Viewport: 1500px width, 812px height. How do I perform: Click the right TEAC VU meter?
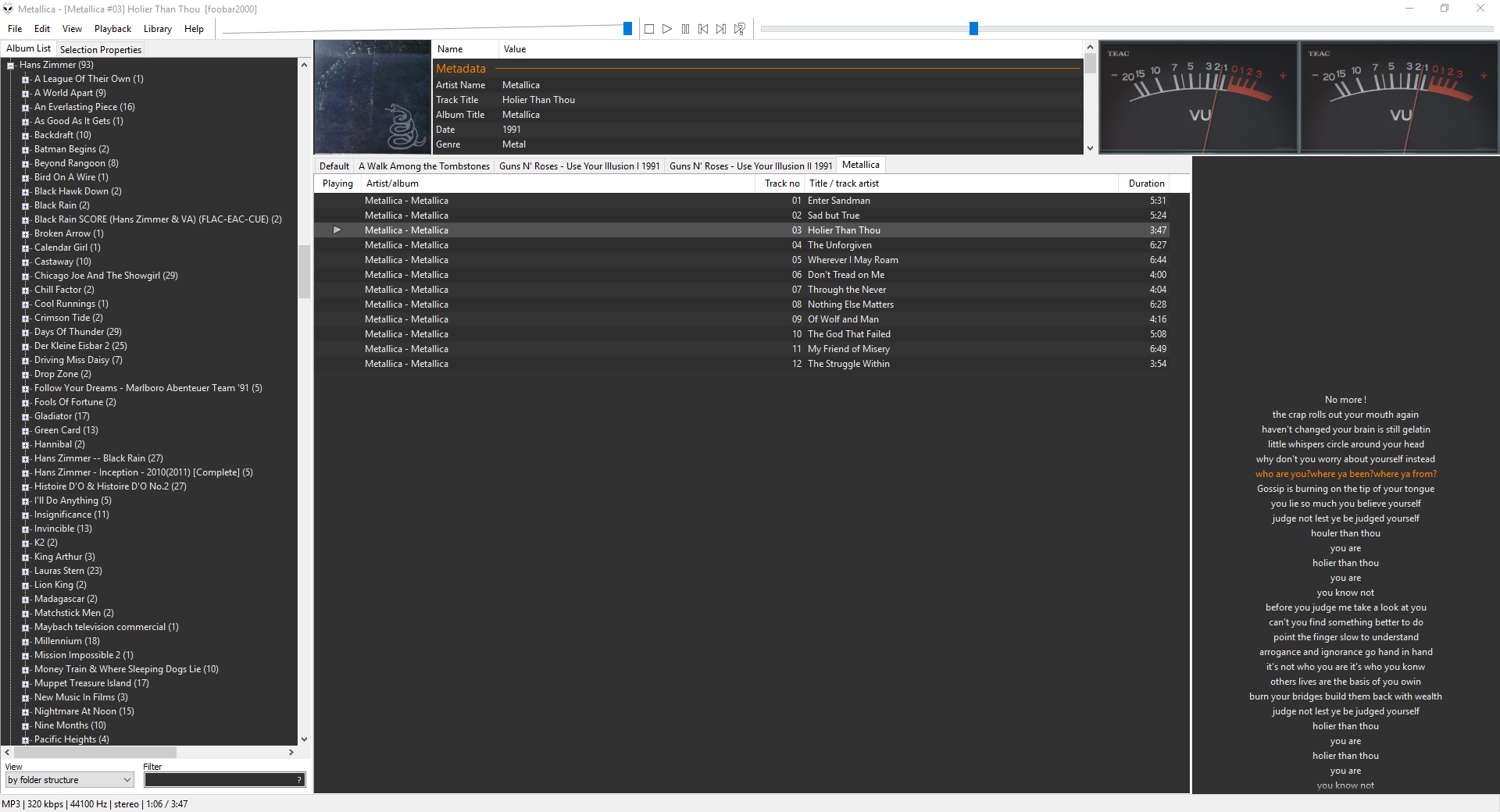(1399, 97)
